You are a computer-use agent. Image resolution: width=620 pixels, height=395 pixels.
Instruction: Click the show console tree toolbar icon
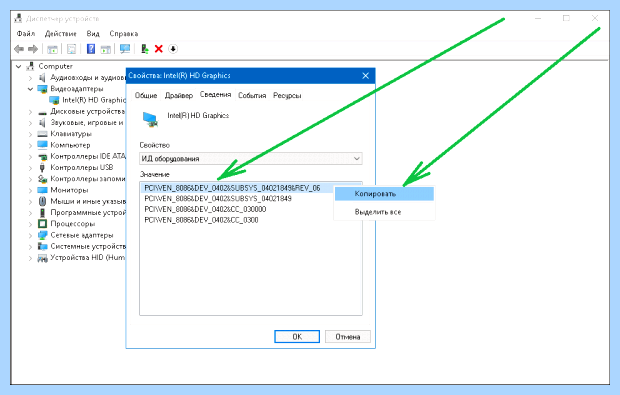point(52,49)
